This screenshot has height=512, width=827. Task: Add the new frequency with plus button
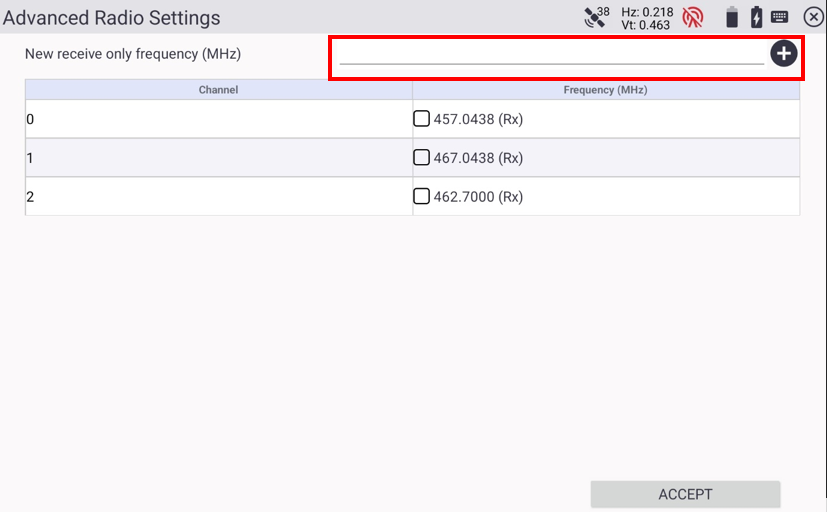783,53
